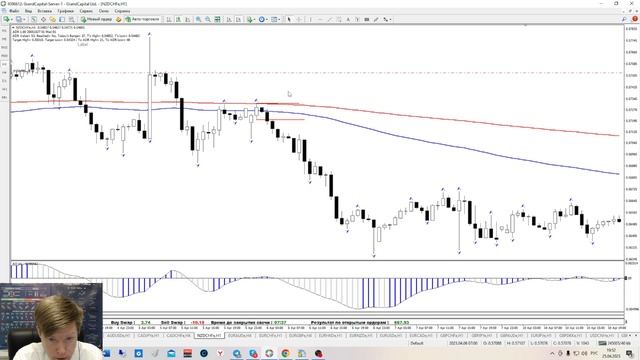
Task: Toggle the Terminal panel icon
Action: [62, 19]
